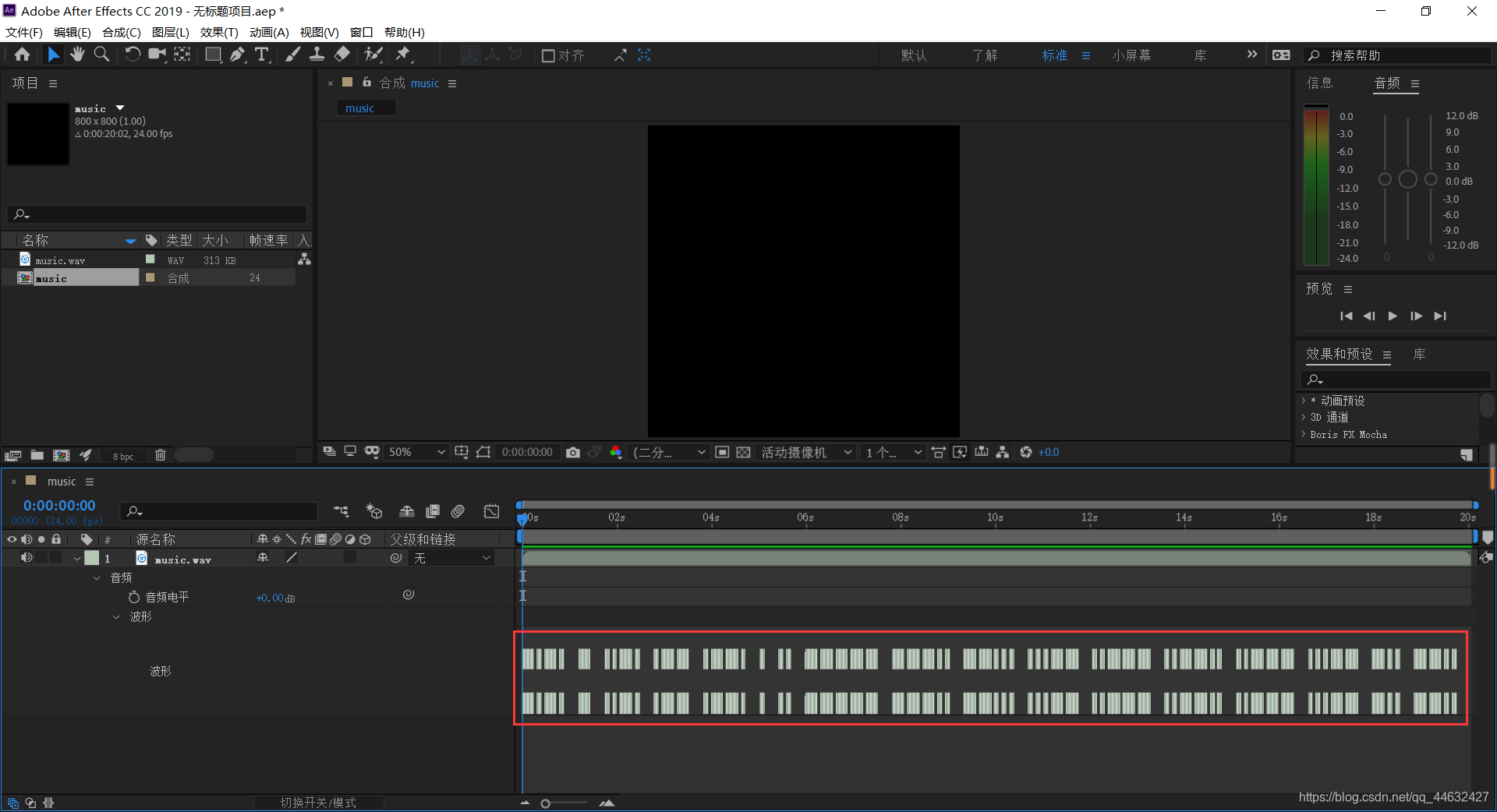Select the Rectangle shape tool
This screenshot has width=1497, height=812.
(x=213, y=55)
